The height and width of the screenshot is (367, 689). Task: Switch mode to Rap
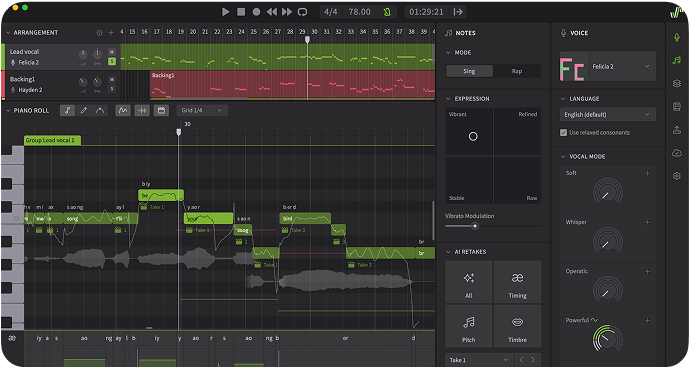click(x=517, y=71)
